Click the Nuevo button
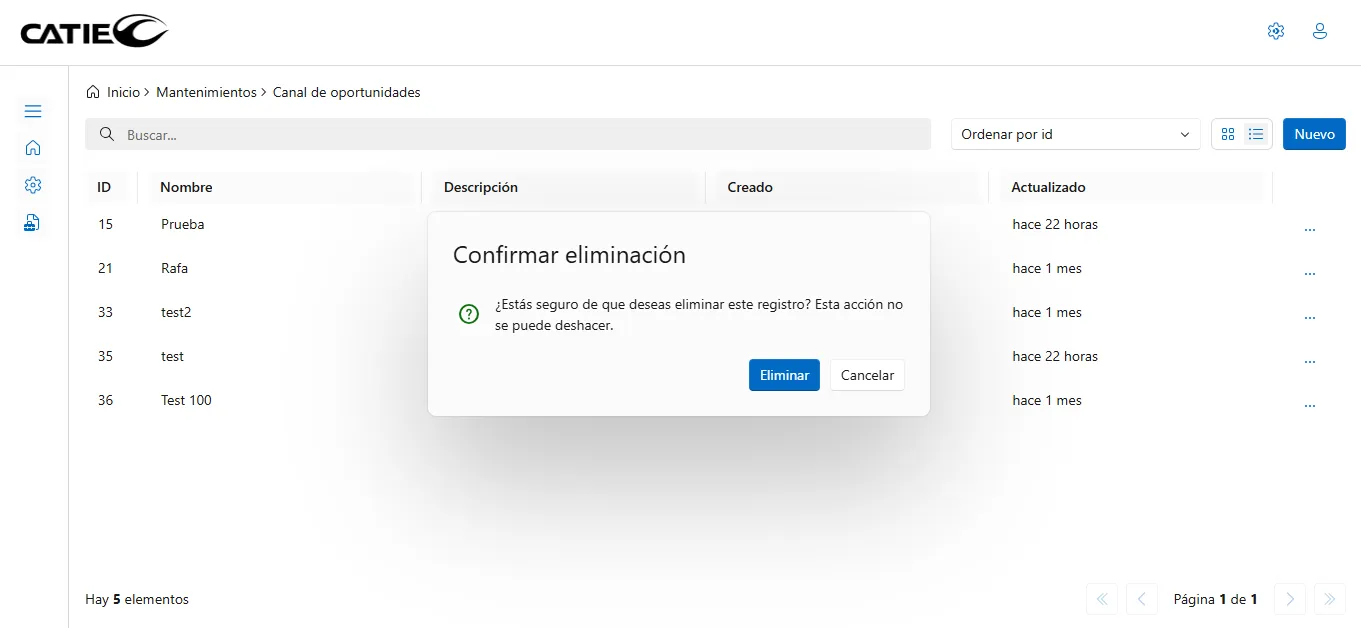Screen dimensions: 1361x628 (x=1314, y=134)
